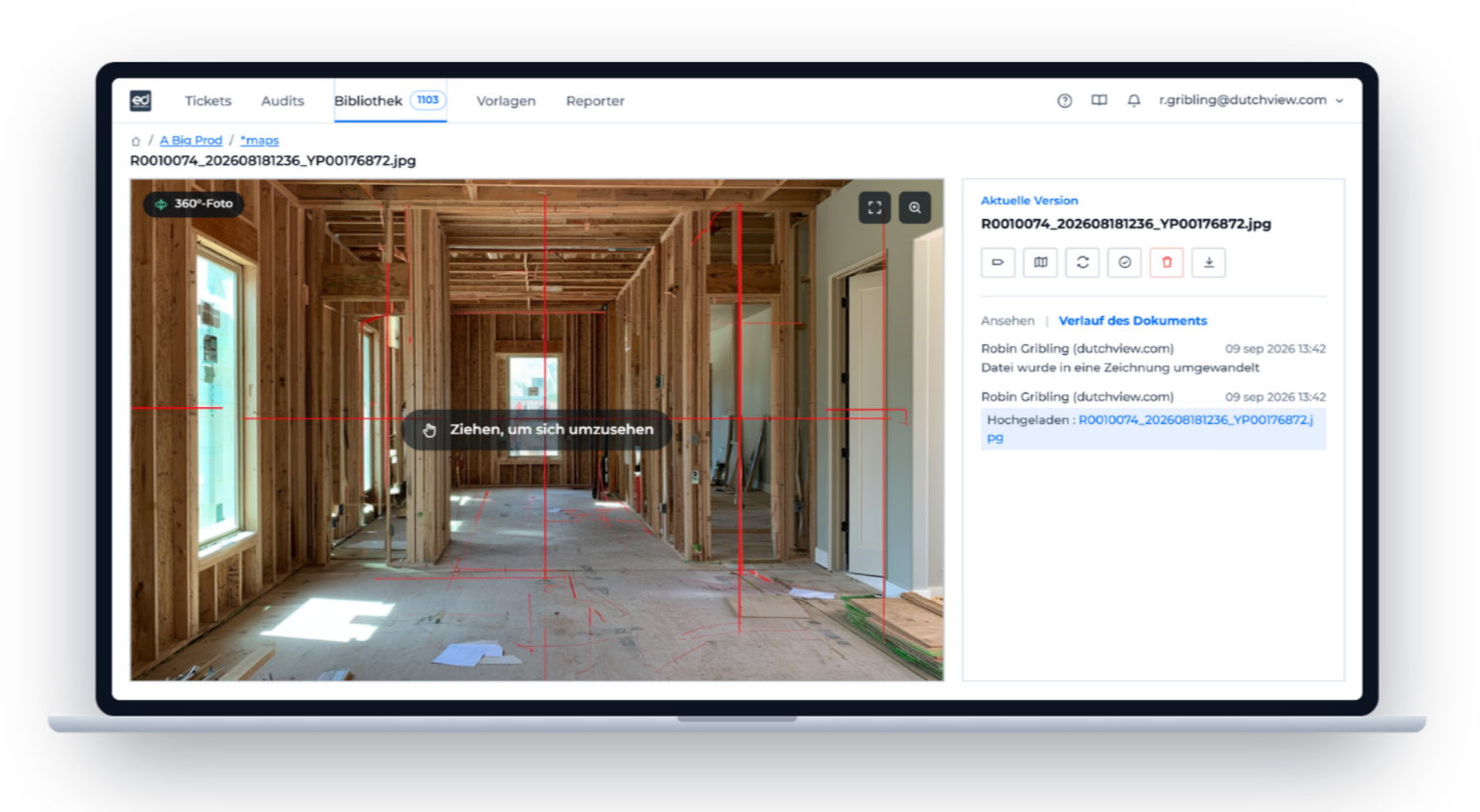The height and width of the screenshot is (812, 1480).
Task: Download the file with the download icon
Action: 1209,262
